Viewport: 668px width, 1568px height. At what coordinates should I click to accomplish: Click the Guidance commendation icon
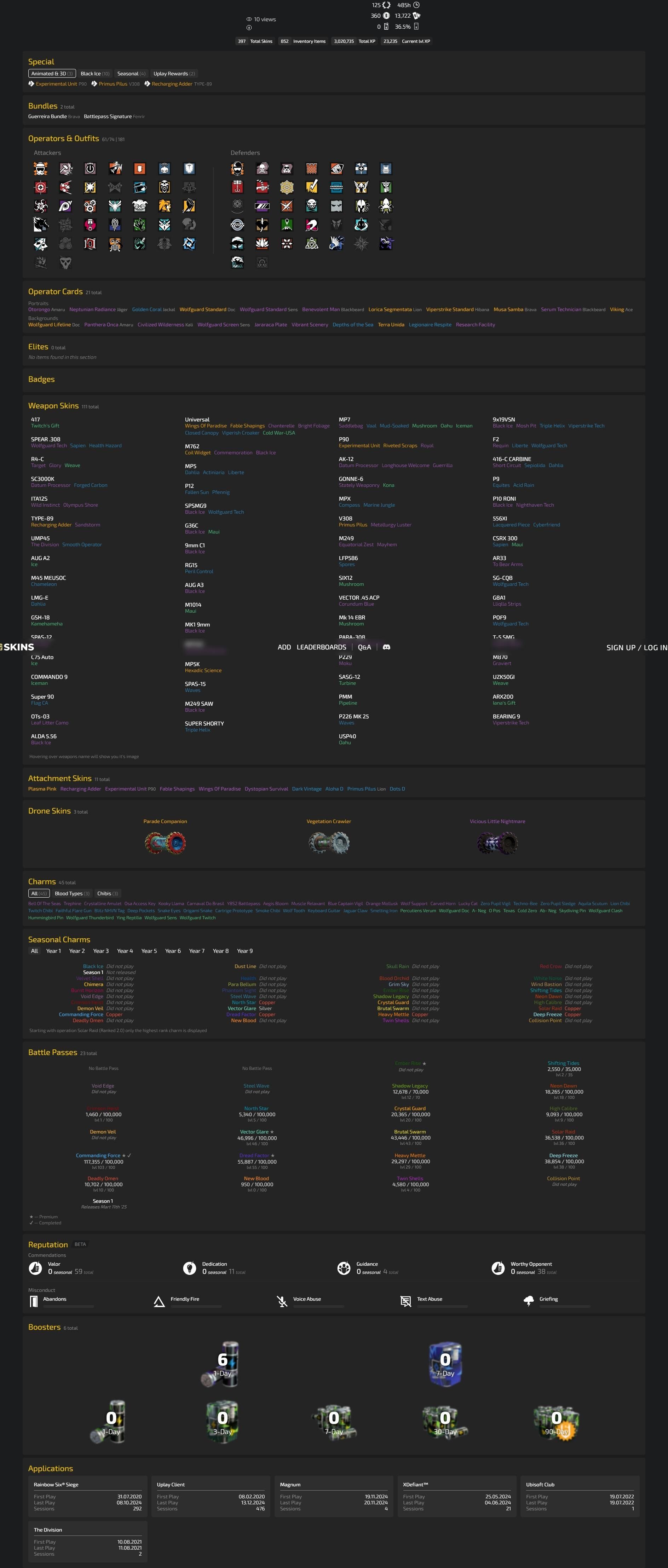[344, 1268]
